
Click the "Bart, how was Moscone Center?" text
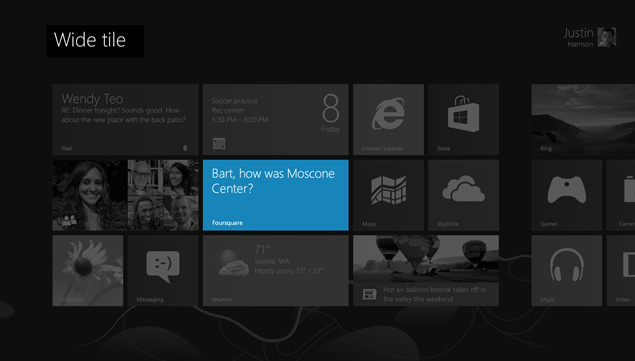pyautogui.click(x=273, y=181)
